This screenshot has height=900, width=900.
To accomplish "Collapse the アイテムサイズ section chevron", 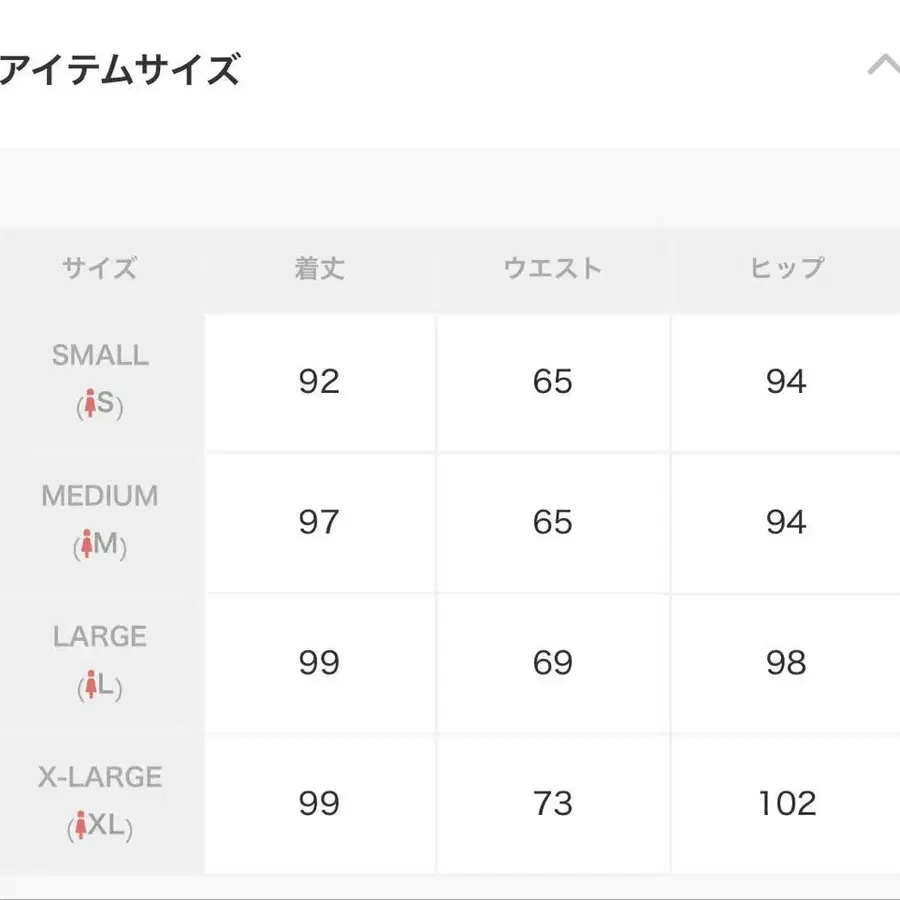I will pos(883,68).
